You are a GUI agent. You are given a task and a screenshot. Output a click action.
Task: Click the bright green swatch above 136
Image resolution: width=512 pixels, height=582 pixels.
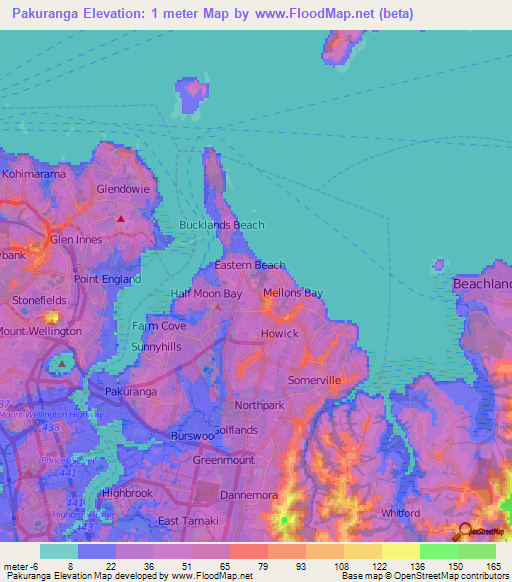pyautogui.click(x=439, y=551)
